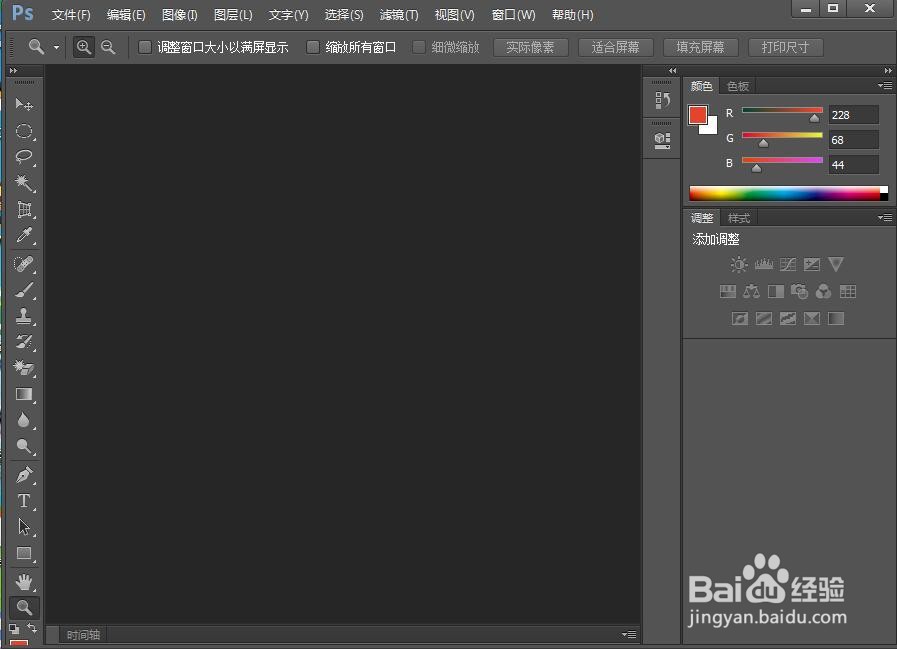Add a Color Lookup adjustment

click(x=848, y=292)
